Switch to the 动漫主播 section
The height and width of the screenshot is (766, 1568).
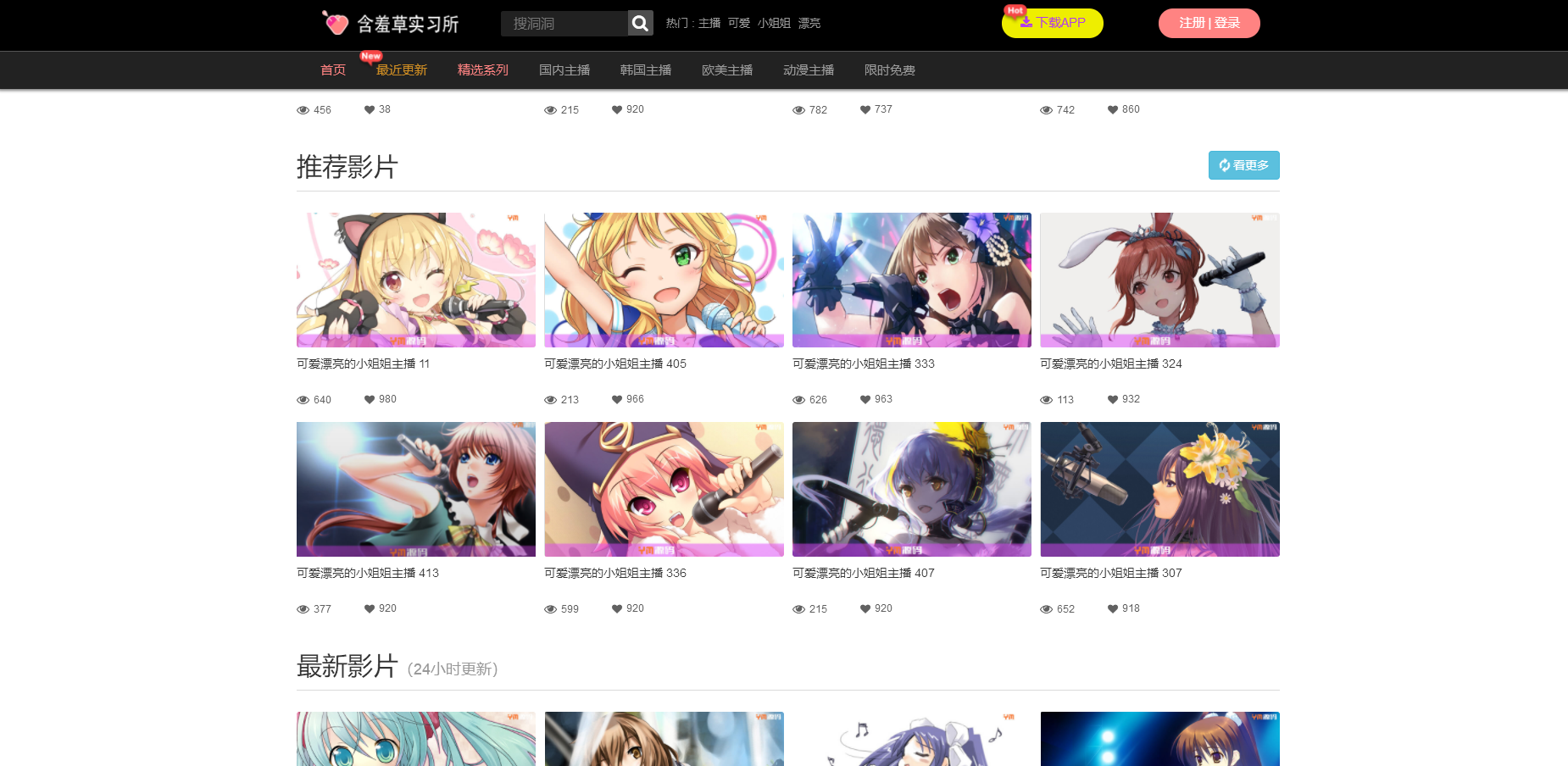(809, 70)
